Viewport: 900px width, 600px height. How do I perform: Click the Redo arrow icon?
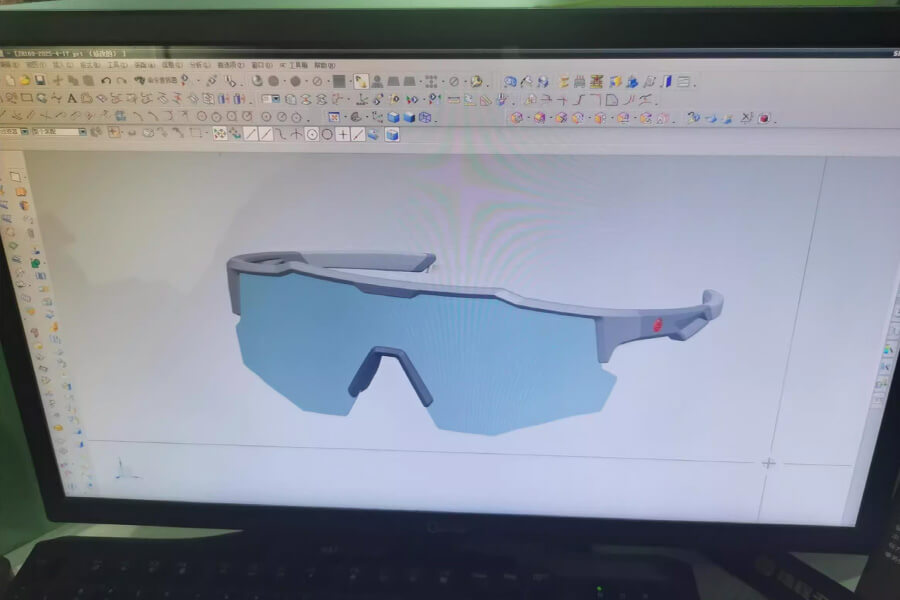[x=122, y=80]
